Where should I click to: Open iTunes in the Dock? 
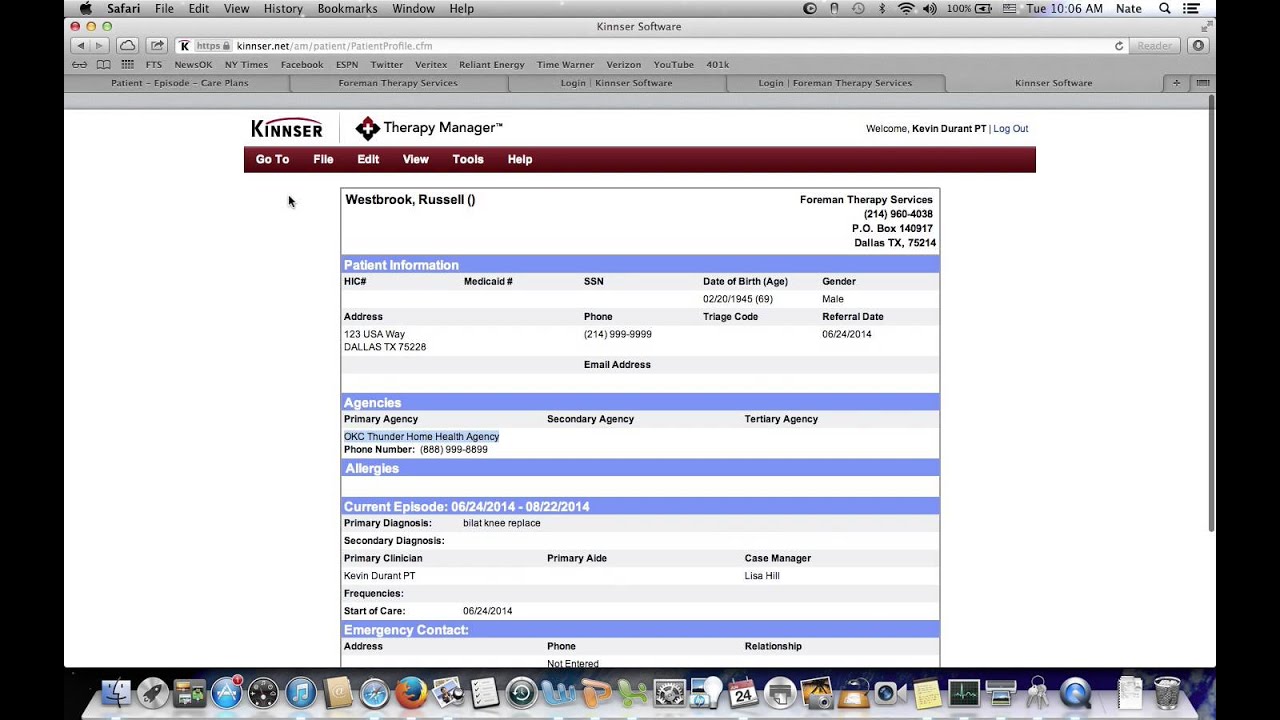[300, 693]
